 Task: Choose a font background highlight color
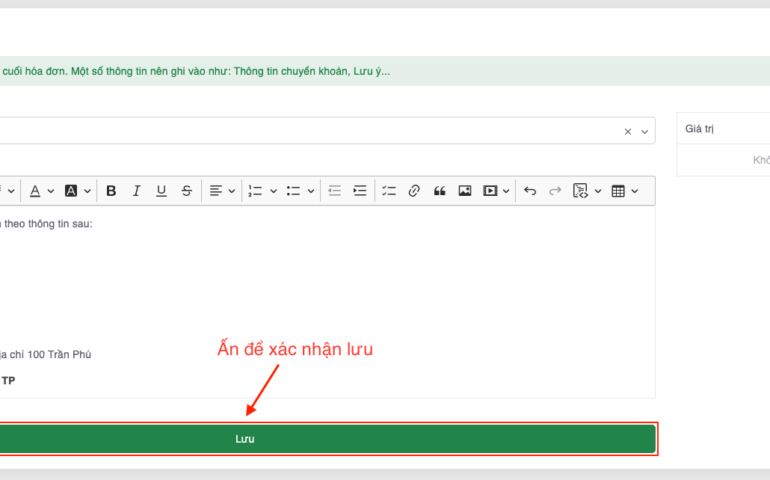pos(77,191)
